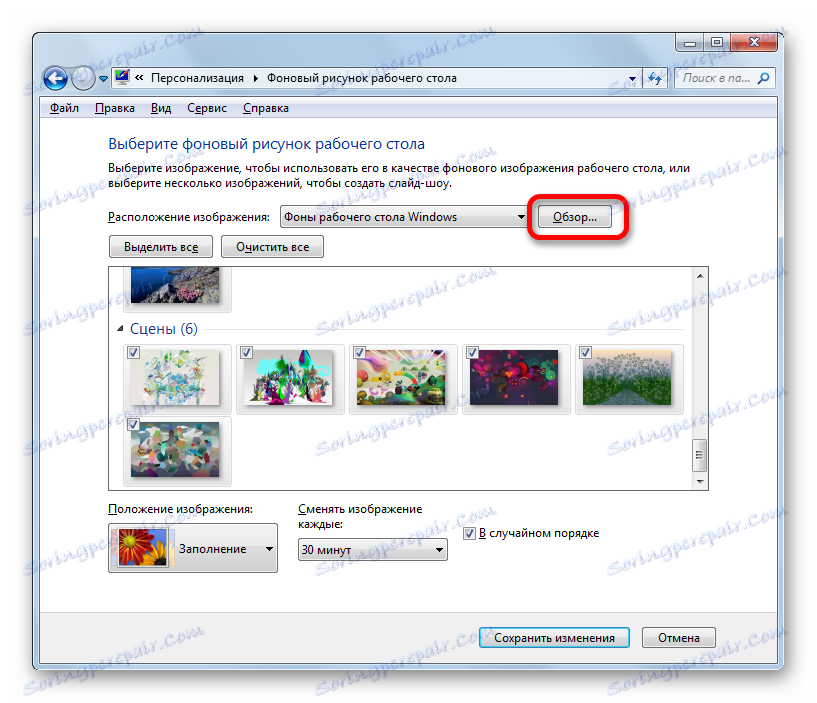Open the Вид menu
The width and height of the screenshot is (817, 703).
point(161,108)
